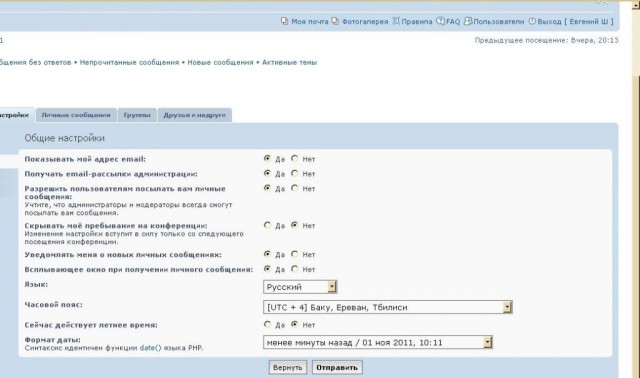Open the date() PHP function link
640x378 pixels.
click(x=151, y=348)
